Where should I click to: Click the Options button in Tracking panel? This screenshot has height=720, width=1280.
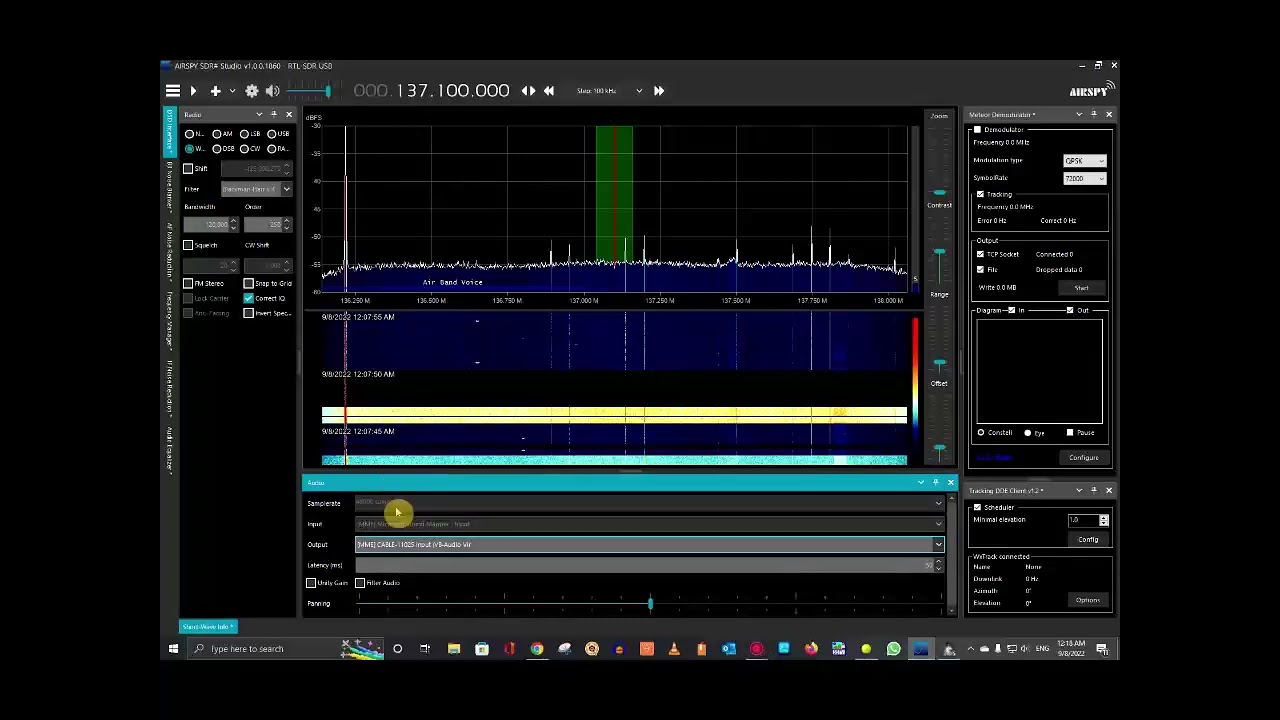[x=1088, y=600]
